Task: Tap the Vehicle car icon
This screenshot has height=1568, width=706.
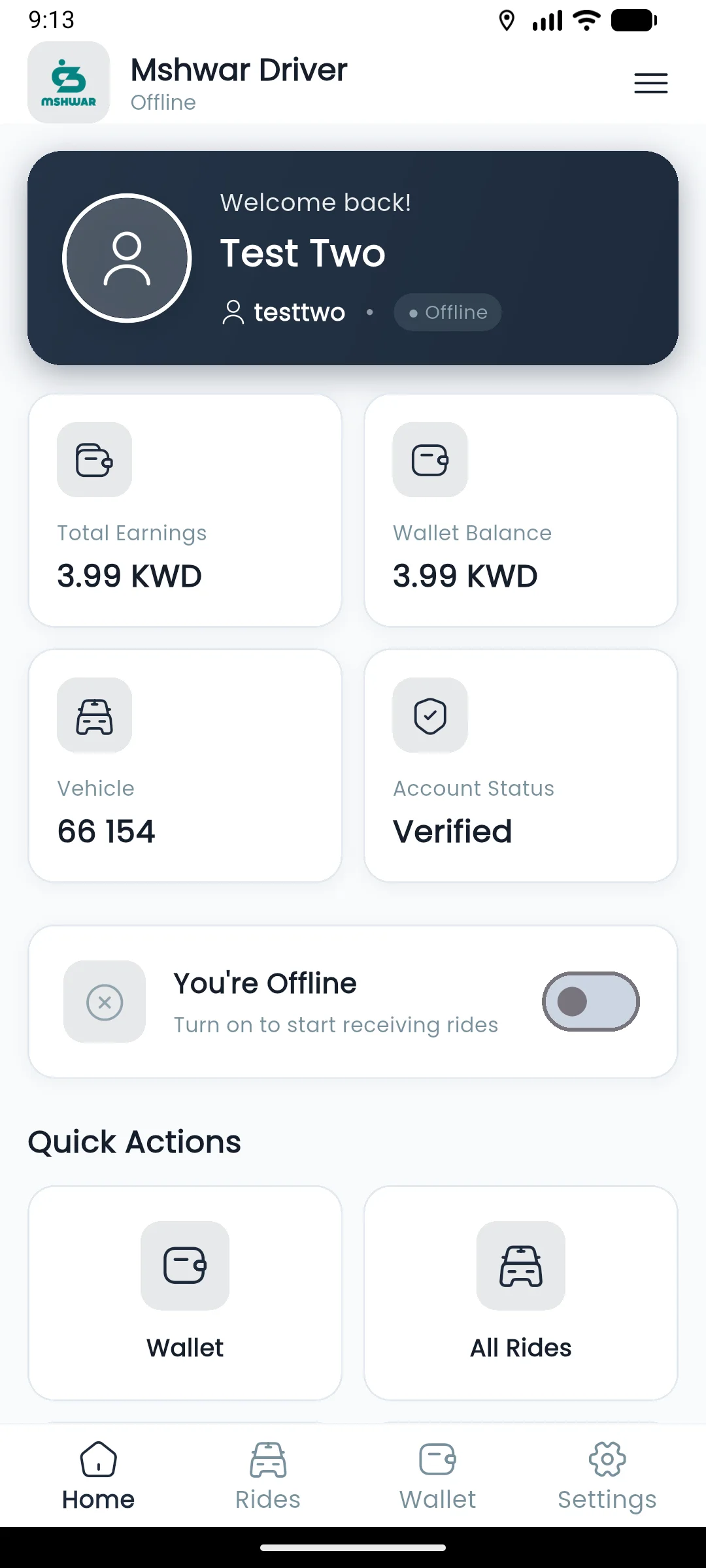Action: click(x=94, y=715)
